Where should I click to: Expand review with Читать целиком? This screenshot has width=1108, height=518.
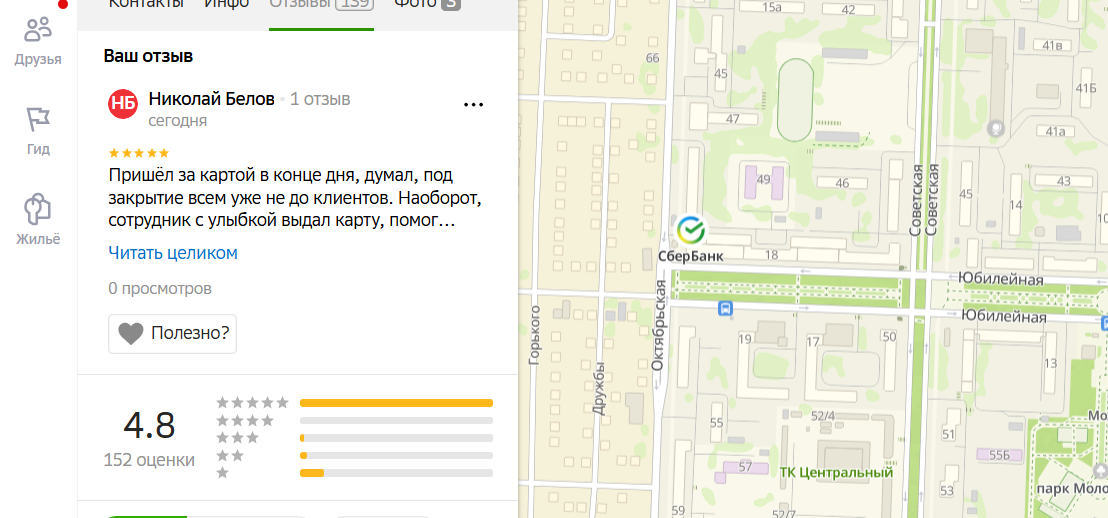[x=173, y=253]
